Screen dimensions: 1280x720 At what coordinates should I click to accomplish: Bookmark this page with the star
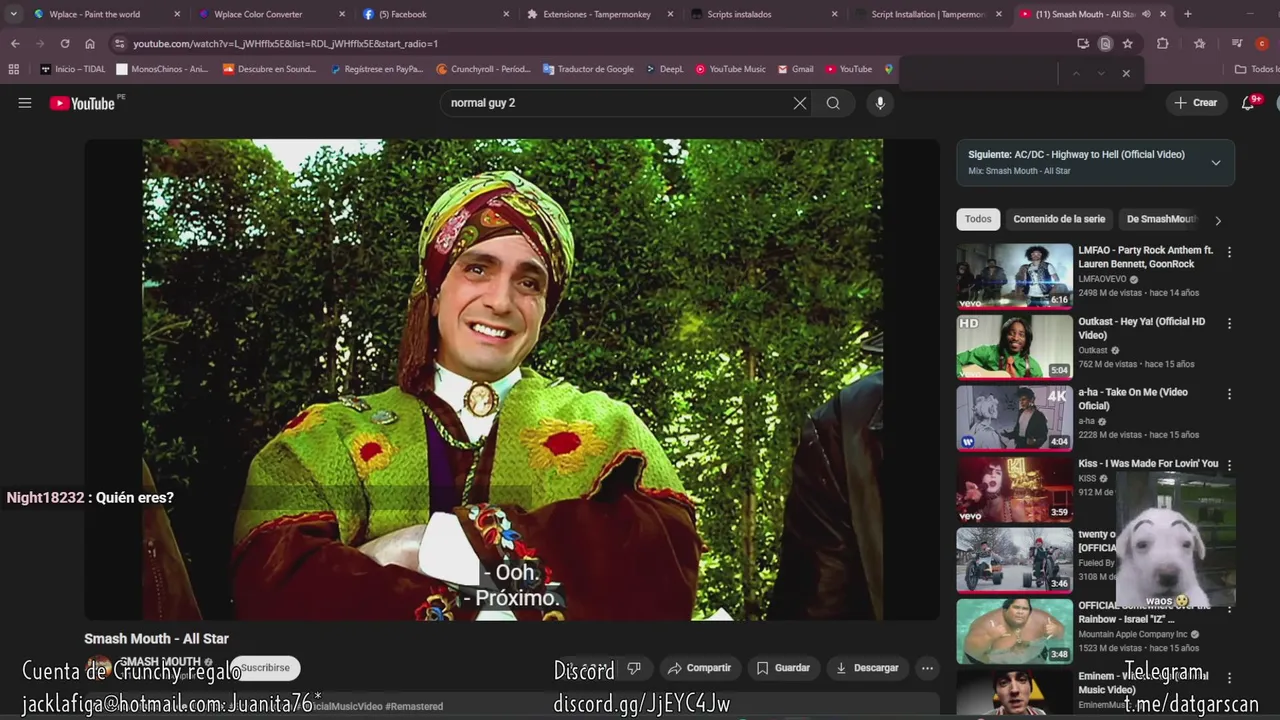(1128, 44)
